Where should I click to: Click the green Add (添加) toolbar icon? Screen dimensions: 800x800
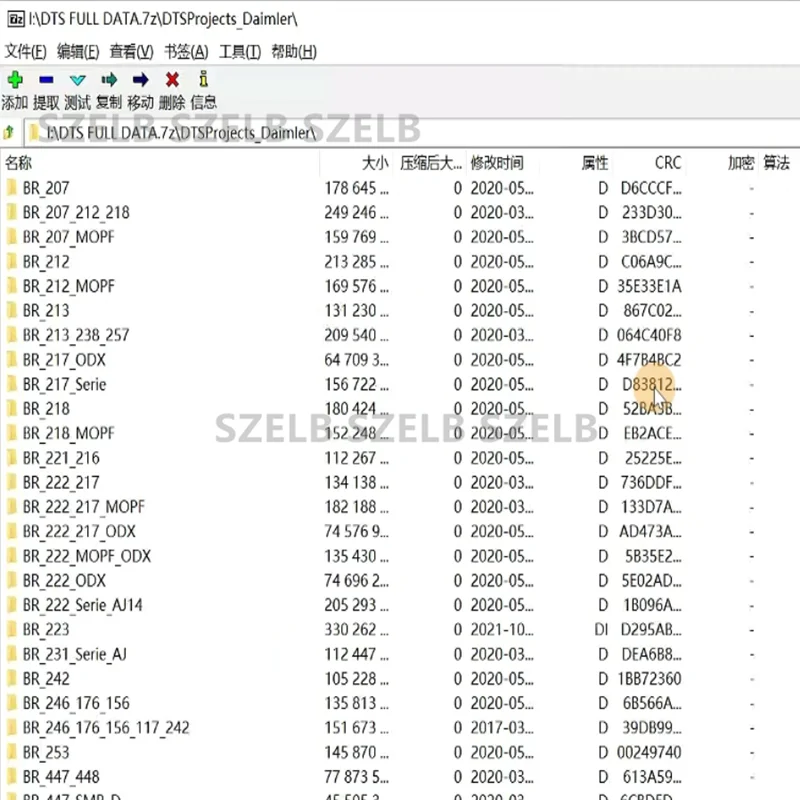coord(15,80)
